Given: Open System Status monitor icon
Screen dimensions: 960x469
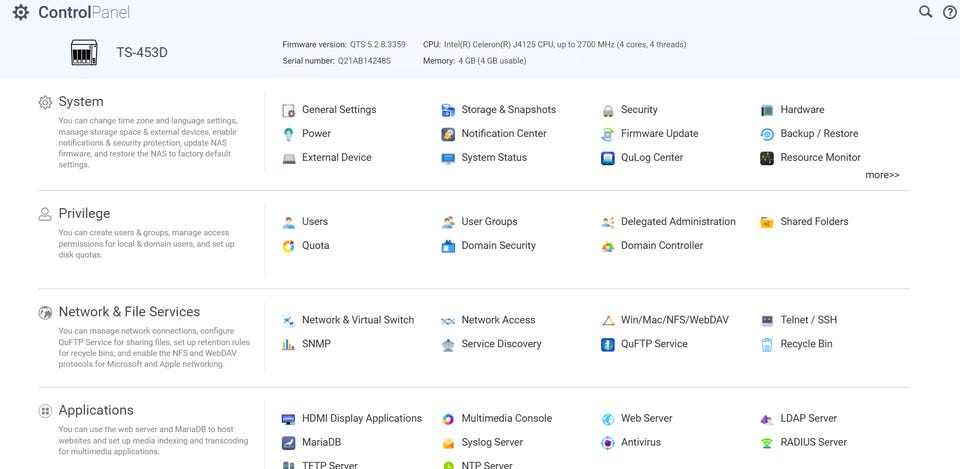Looking at the screenshot, I should click(448, 158).
